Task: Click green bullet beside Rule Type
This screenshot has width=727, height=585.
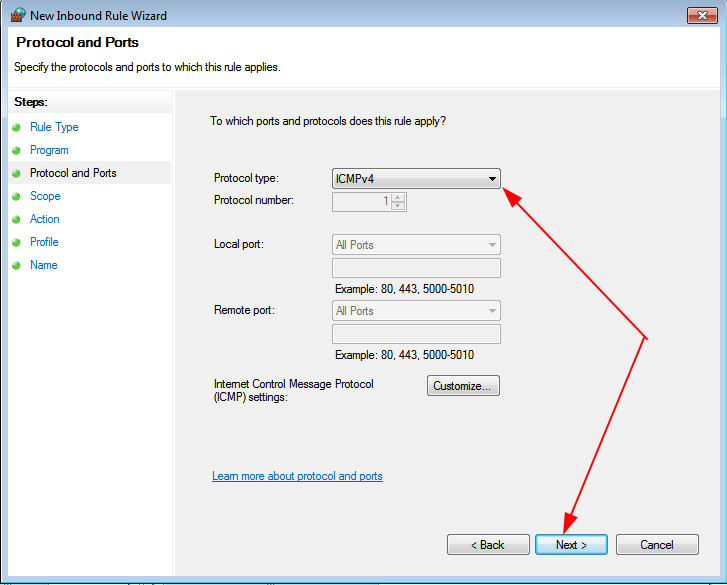Action: tap(16, 127)
